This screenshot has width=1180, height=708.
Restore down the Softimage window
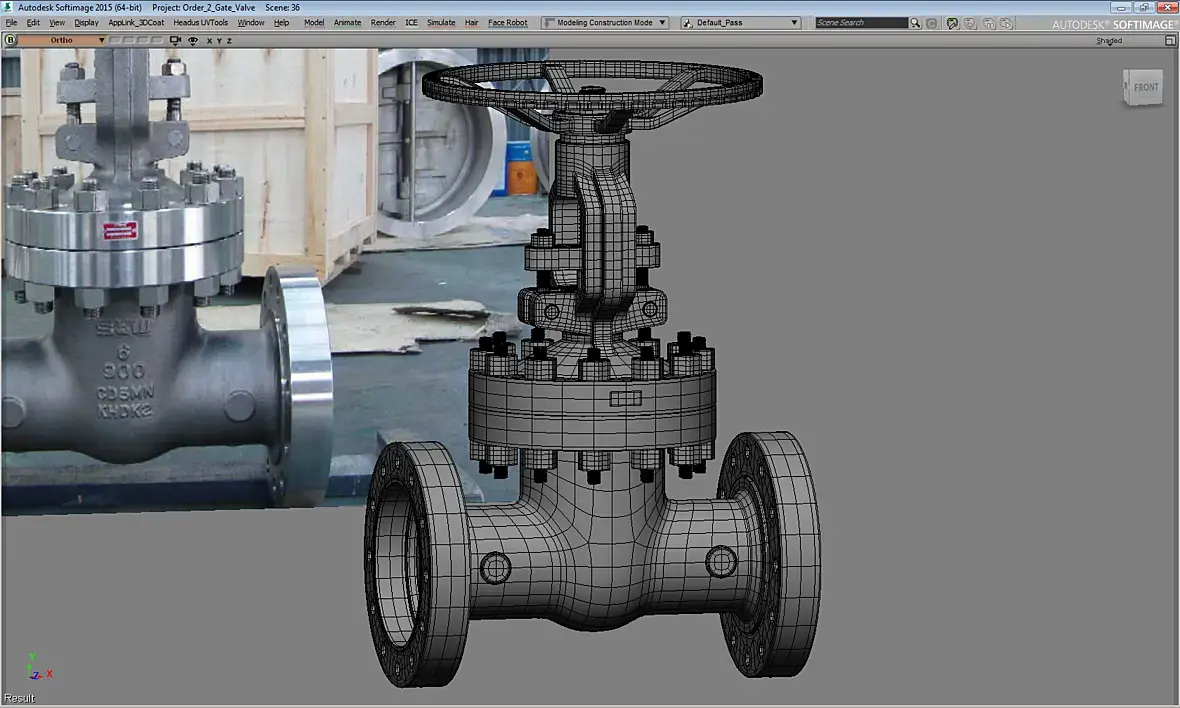pyautogui.click(x=1144, y=8)
